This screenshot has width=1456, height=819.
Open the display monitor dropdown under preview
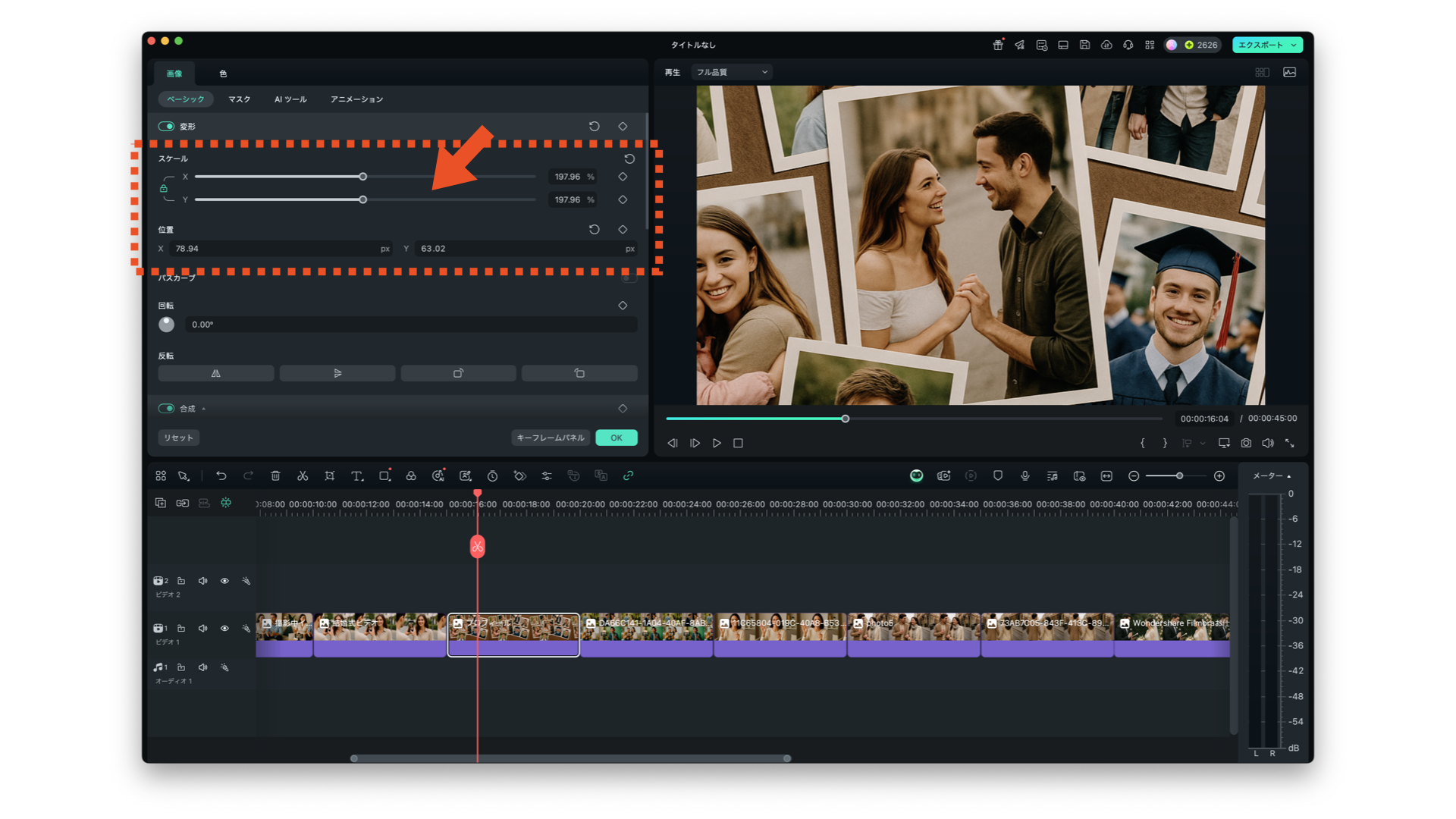click(x=1224, y=443)
